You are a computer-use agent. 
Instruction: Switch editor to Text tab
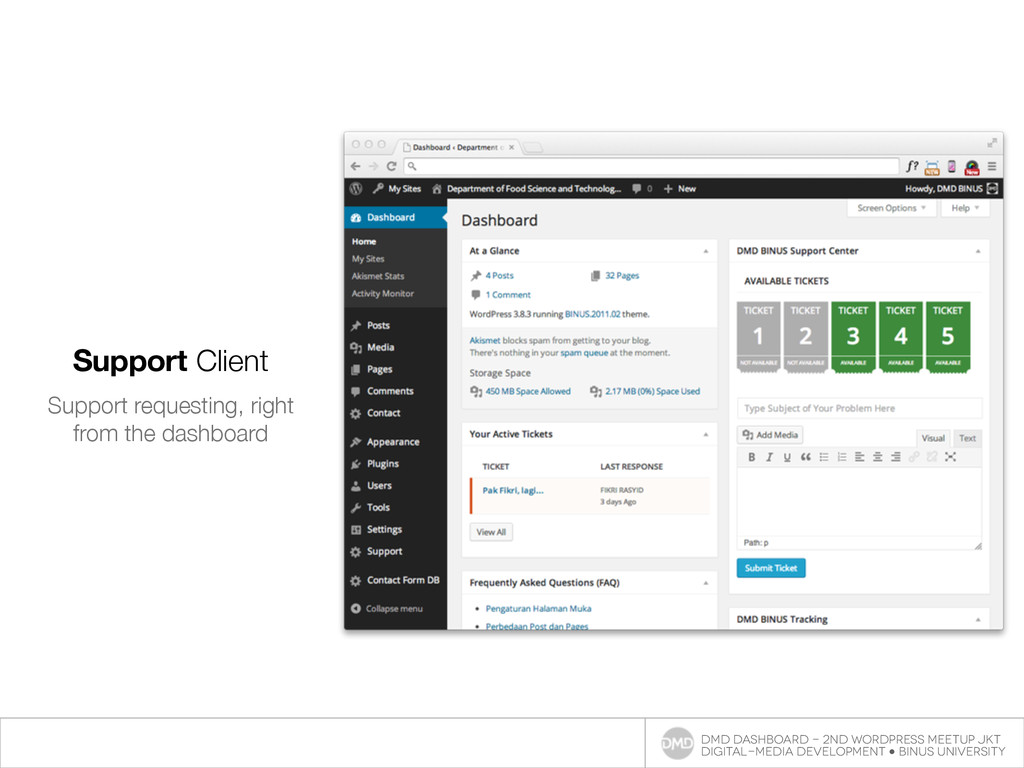click(x=967, y=438)
